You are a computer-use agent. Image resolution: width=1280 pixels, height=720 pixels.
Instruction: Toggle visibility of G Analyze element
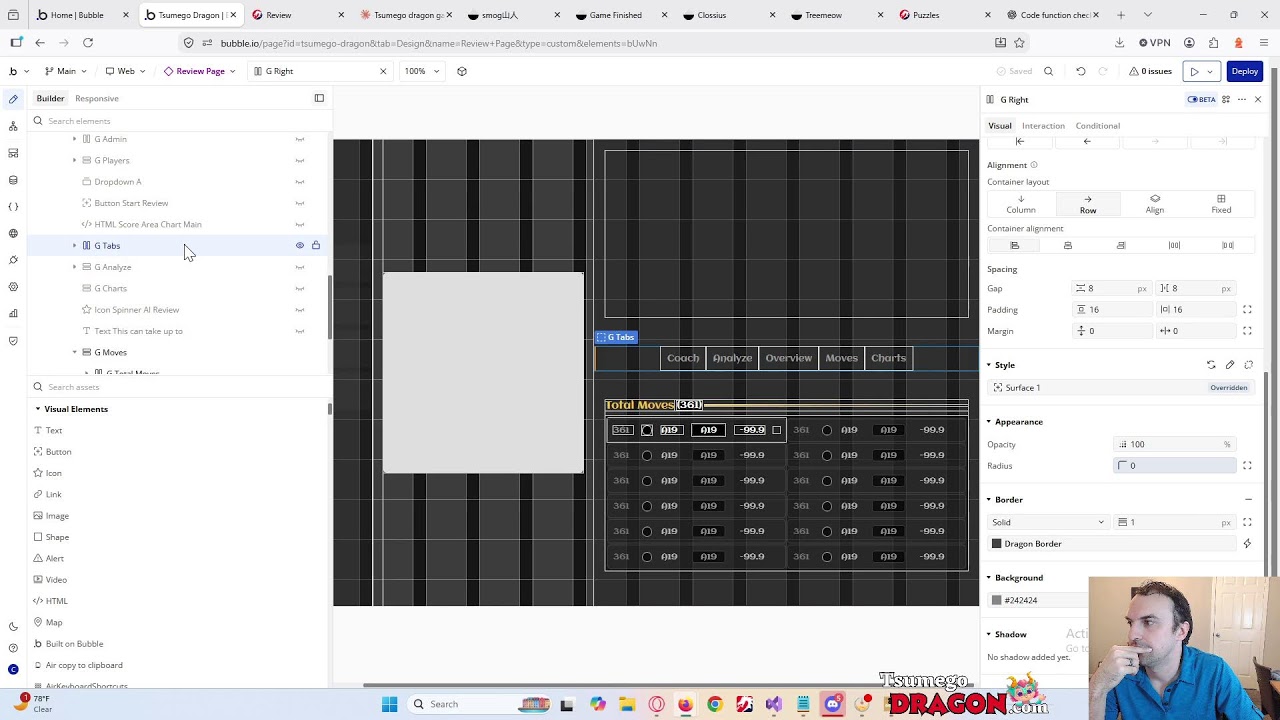(x=299, y=267)
